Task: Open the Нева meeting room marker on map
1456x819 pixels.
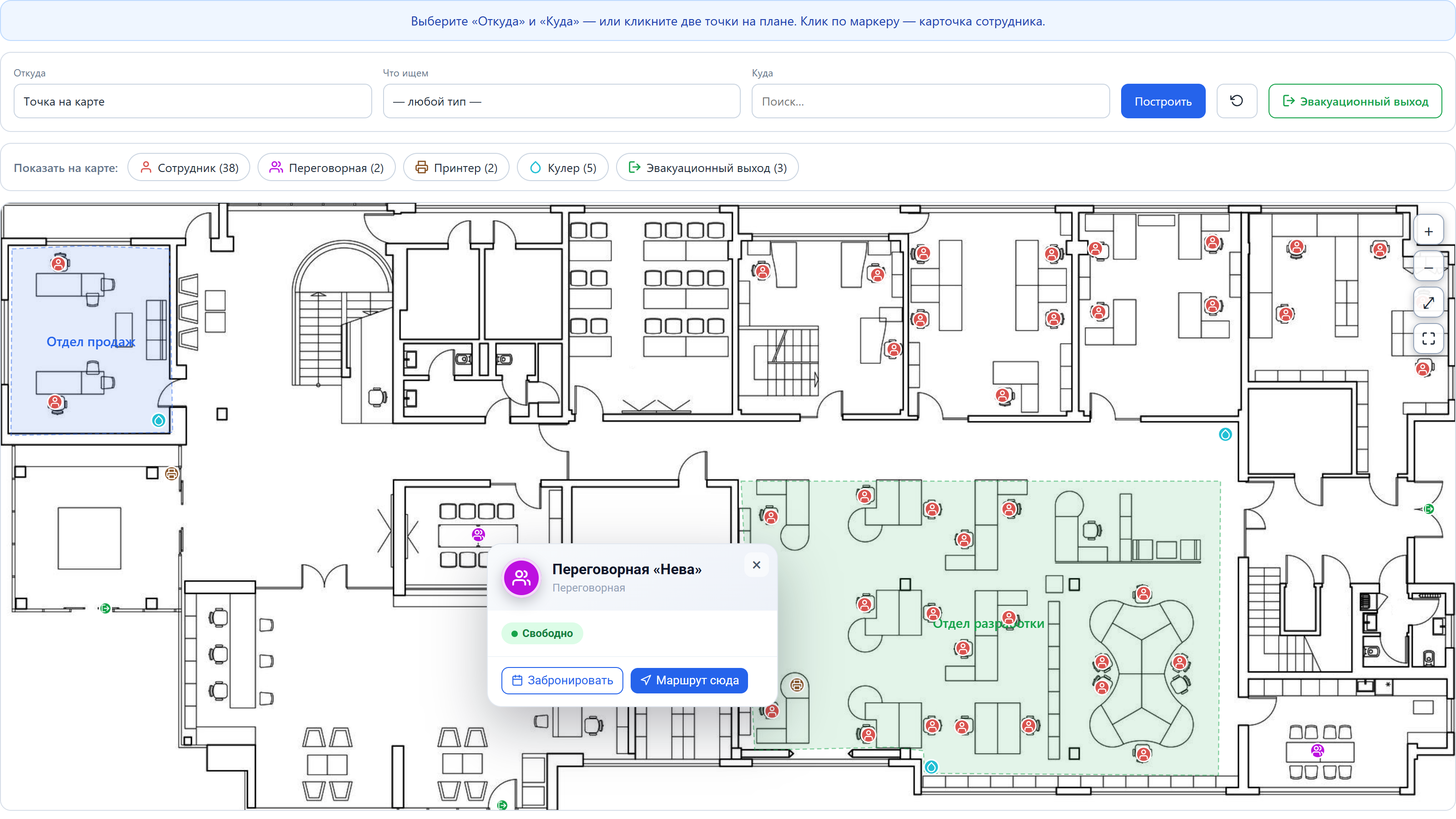Action: [x=478, y=534]
